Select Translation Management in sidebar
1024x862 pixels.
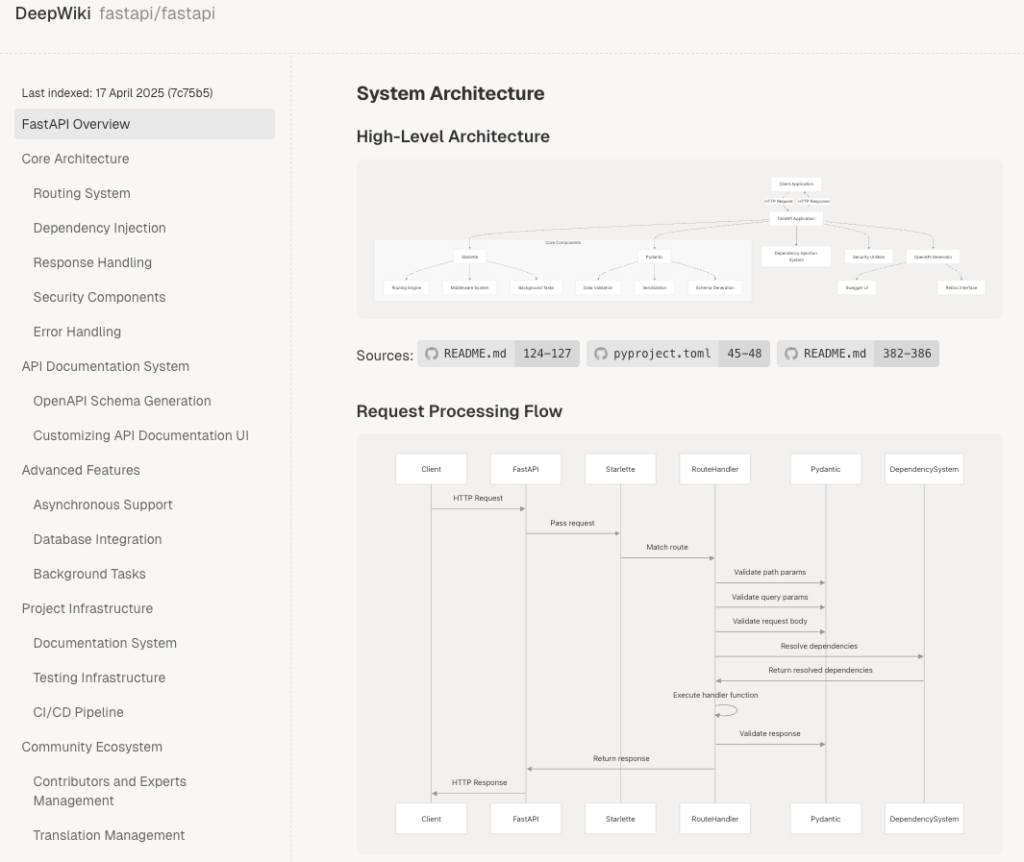click(x=109, y=835)
